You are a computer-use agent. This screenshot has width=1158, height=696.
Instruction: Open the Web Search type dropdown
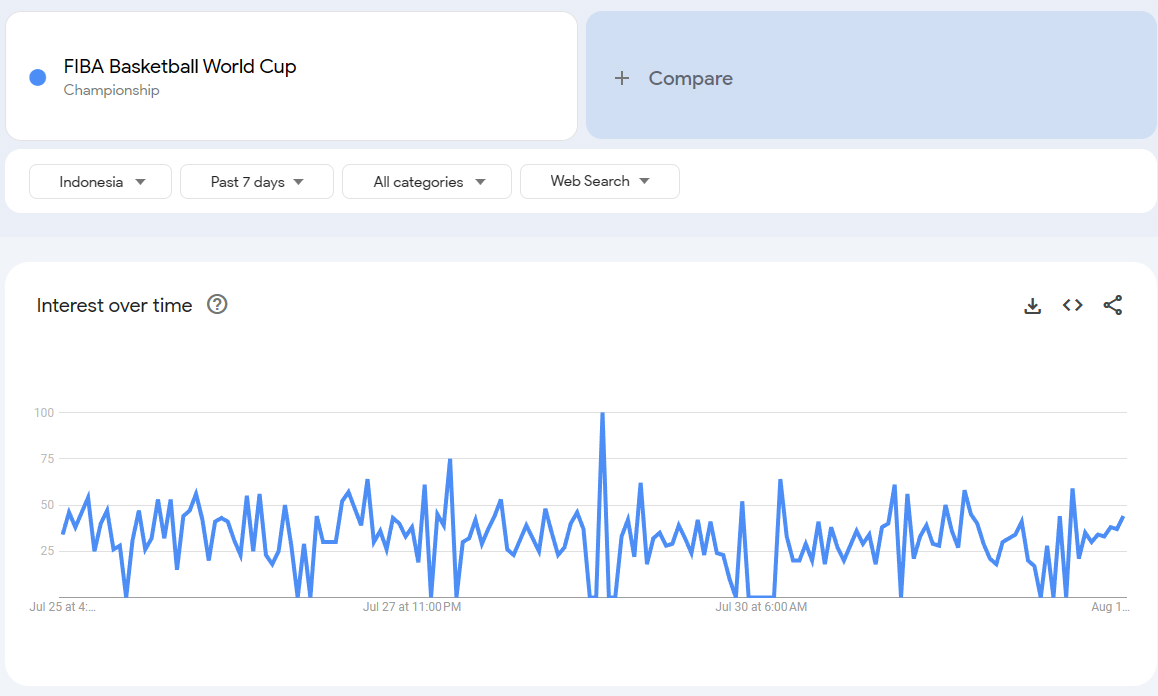point(600,182)
